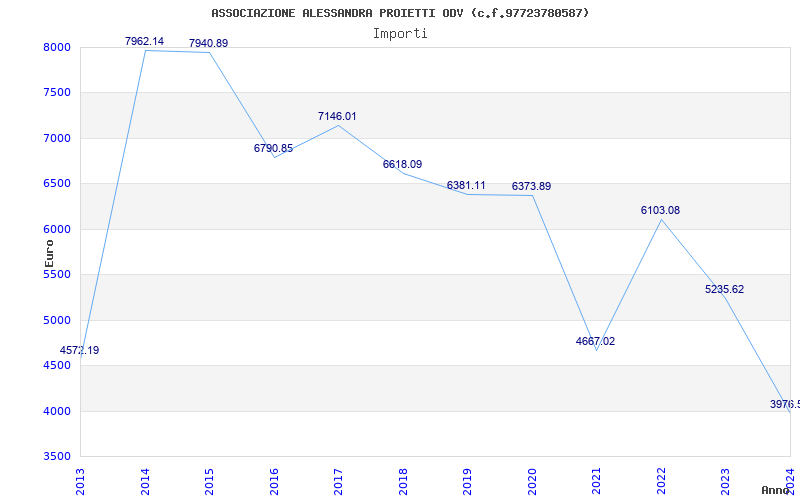Click x-axis year 2018
800x500 pixels.
coord(403,482)
